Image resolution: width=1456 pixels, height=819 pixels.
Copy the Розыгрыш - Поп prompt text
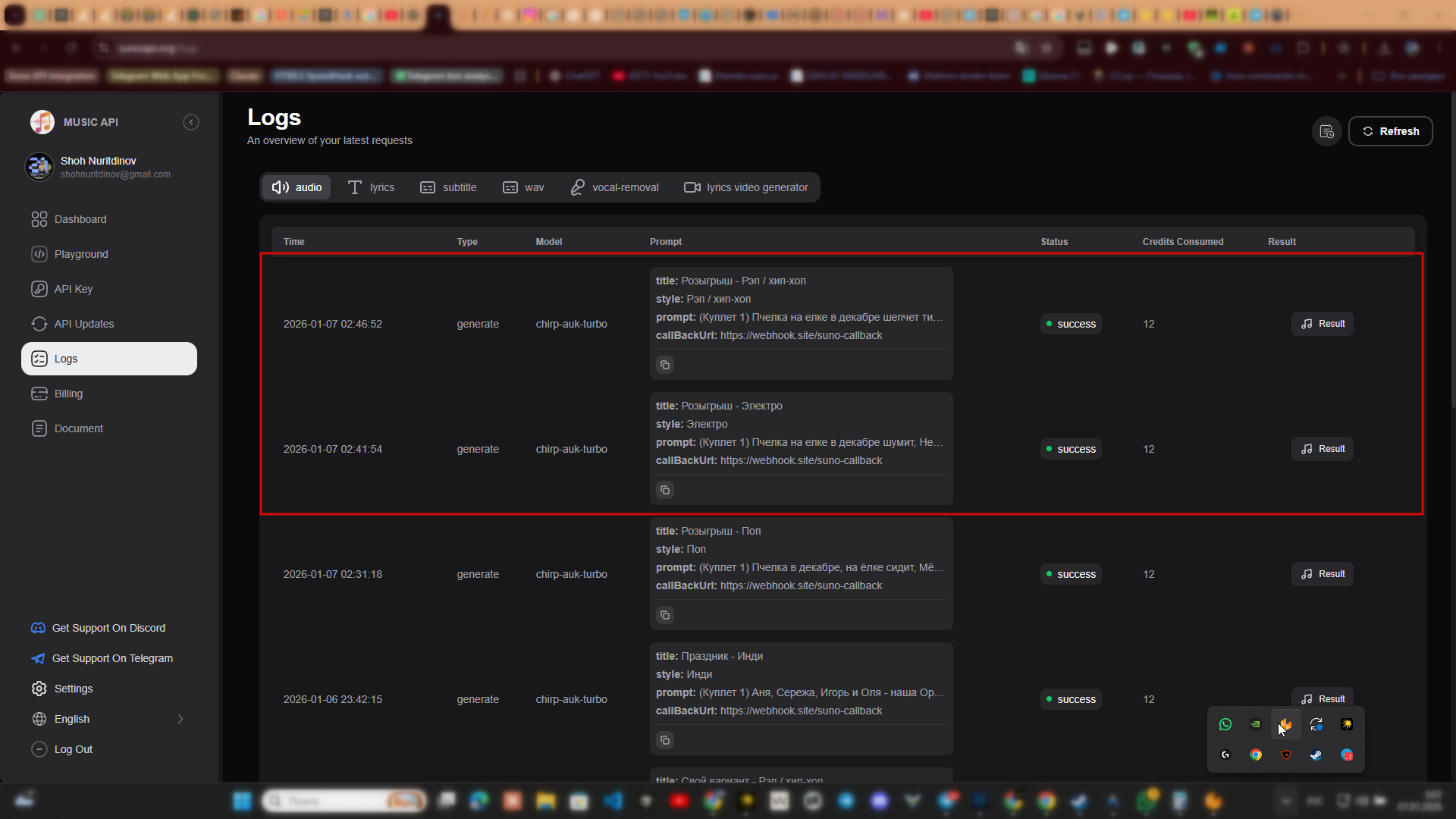click(665, 615)
